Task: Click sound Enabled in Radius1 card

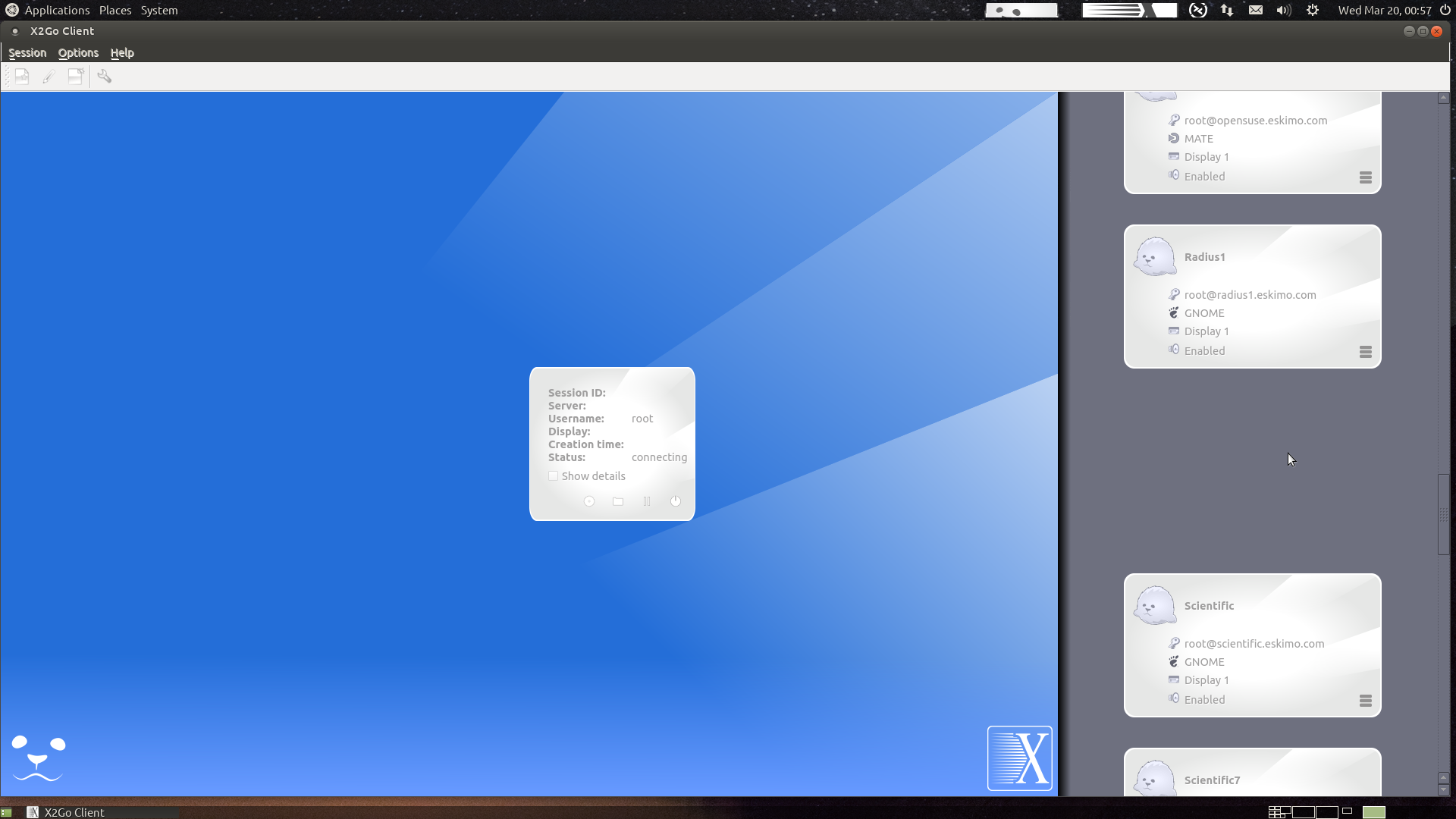Action: (x=1204, y=351)
